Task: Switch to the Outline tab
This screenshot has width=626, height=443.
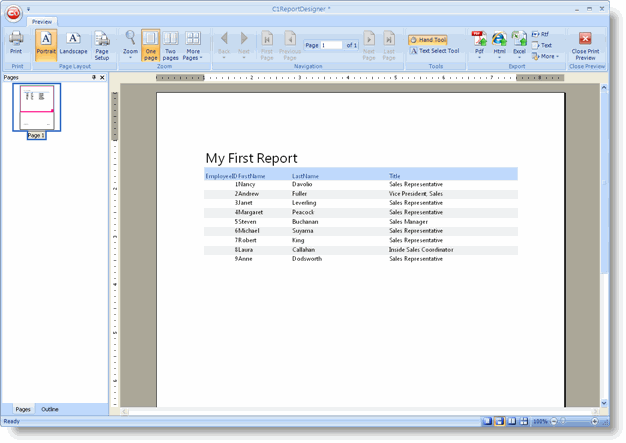Action: [50, 410]
